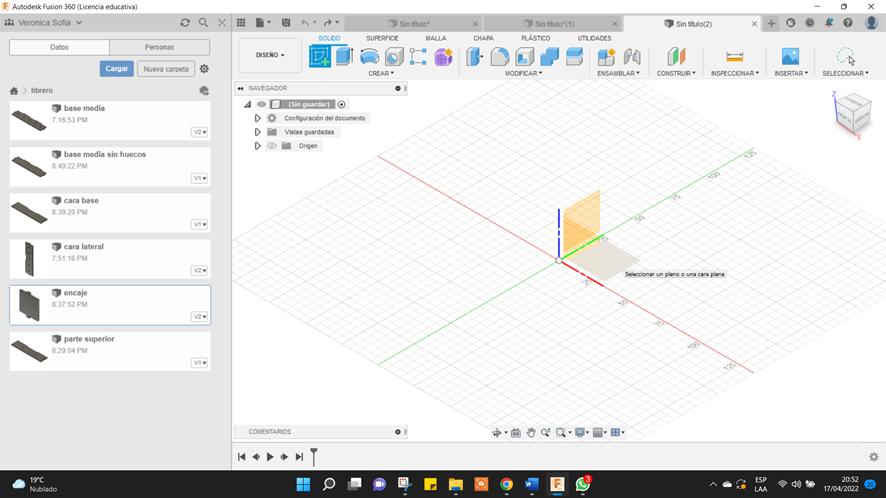Select the Rectangular Pattern tool
Image resolution: width=886 pixels, height=498 pixels.
pyautogui.click(x=418, y=57)
